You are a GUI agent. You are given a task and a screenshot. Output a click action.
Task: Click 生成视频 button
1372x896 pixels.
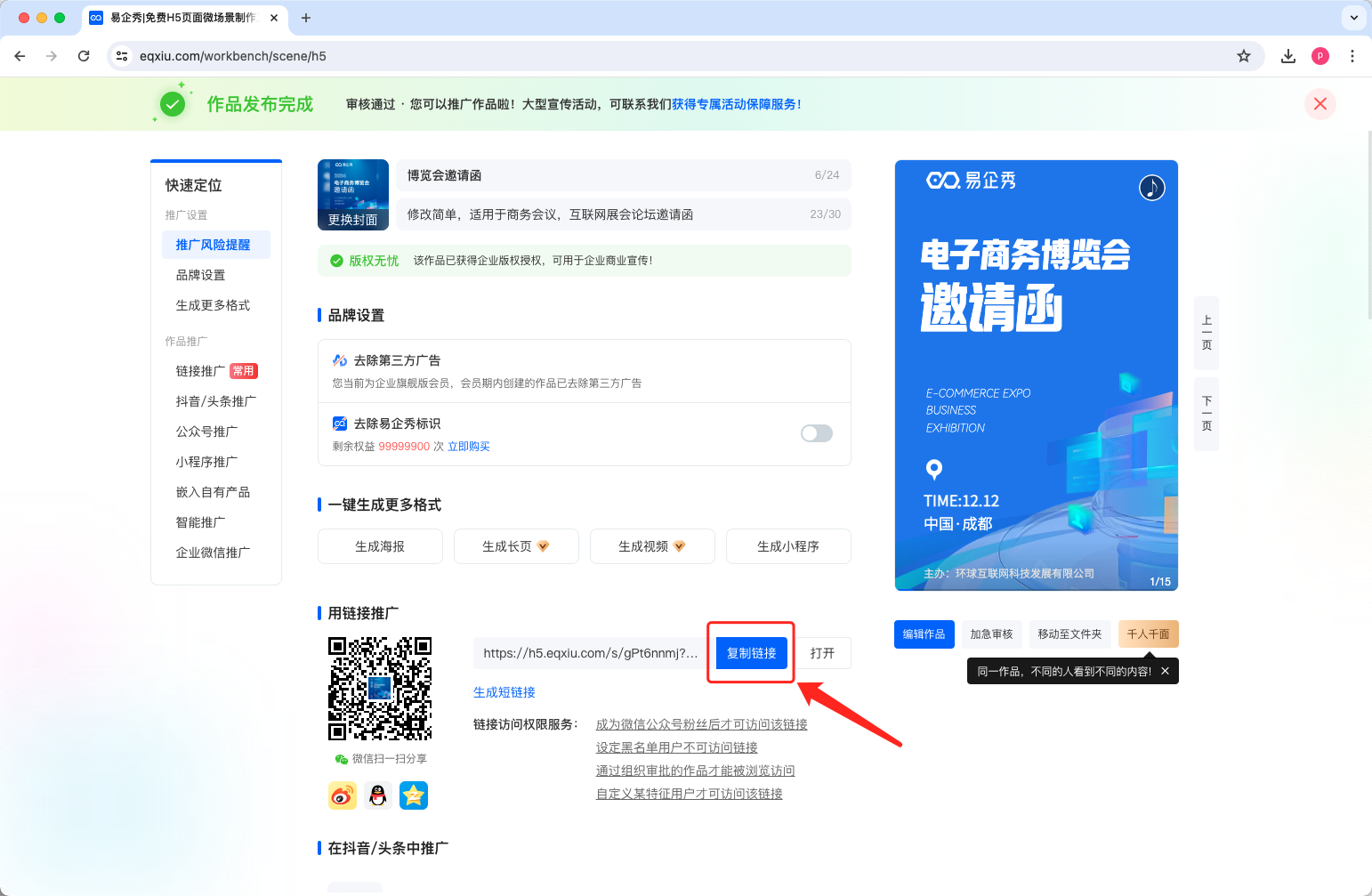pyautogui.click(x=652, y=546)
